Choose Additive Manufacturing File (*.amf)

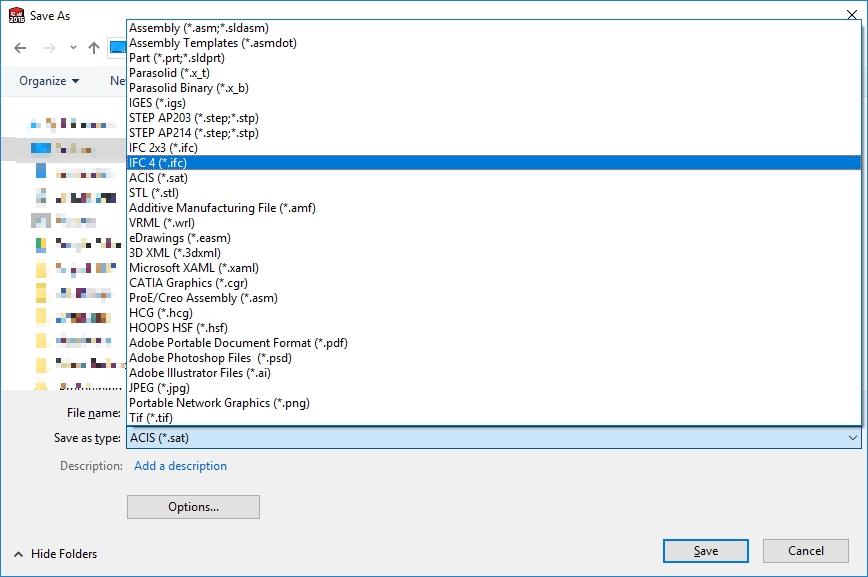494,208
